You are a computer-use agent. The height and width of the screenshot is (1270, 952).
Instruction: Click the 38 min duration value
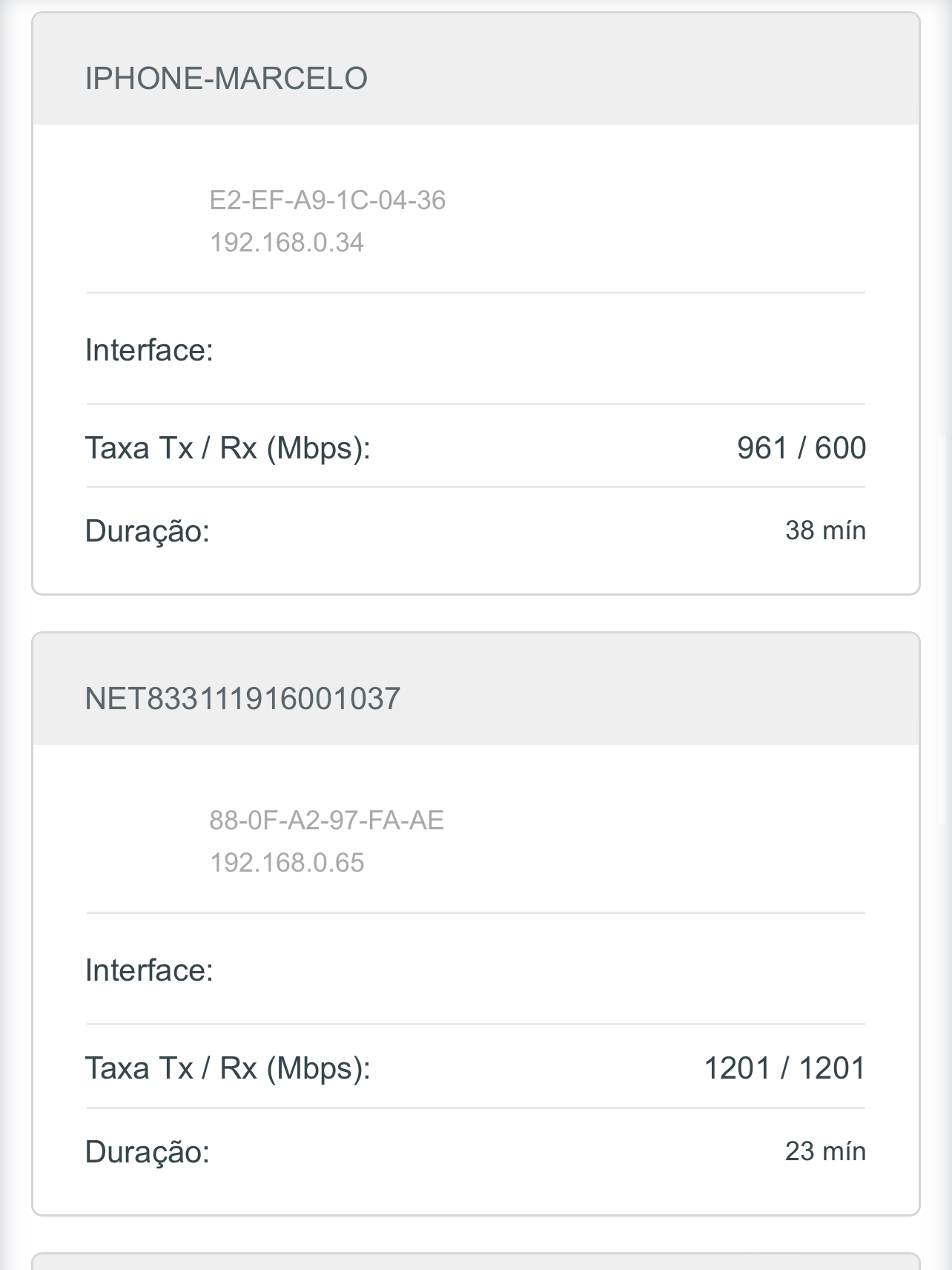(825, 530)
